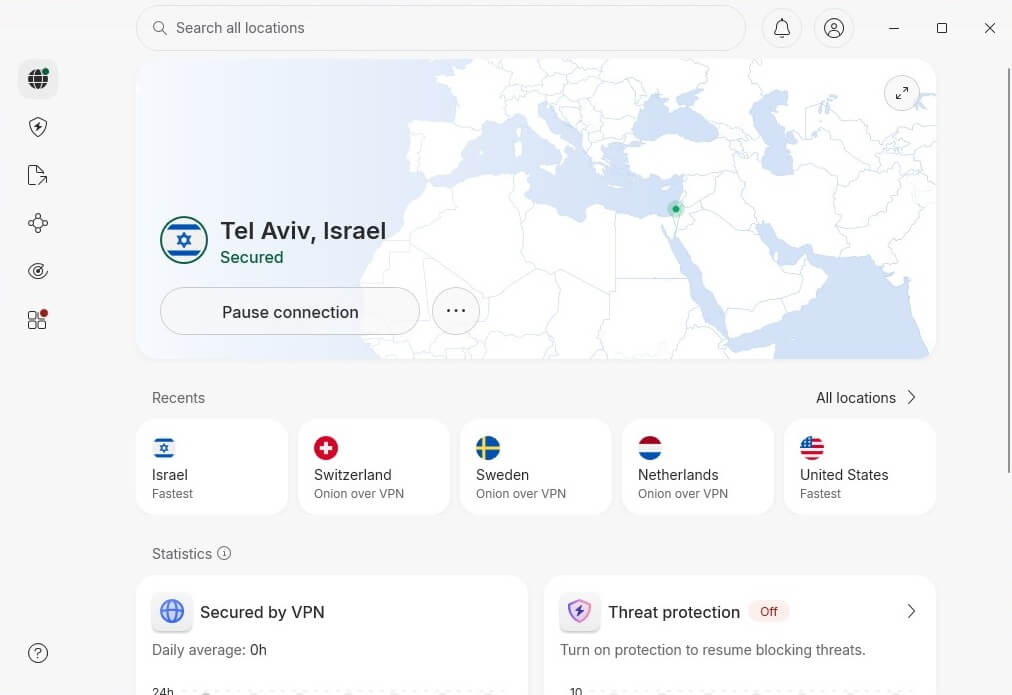The height and width of the screenshot is (695, 1012).
Task: Click the Statistics info icon
Action: click(x=224, y=553)
